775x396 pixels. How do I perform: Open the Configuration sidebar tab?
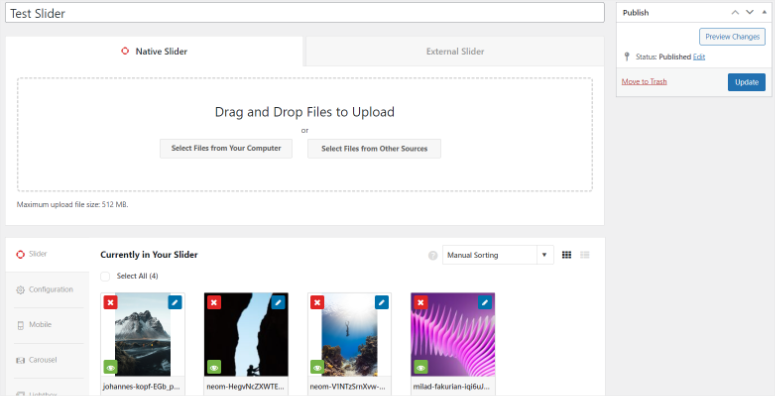point(47,290)
